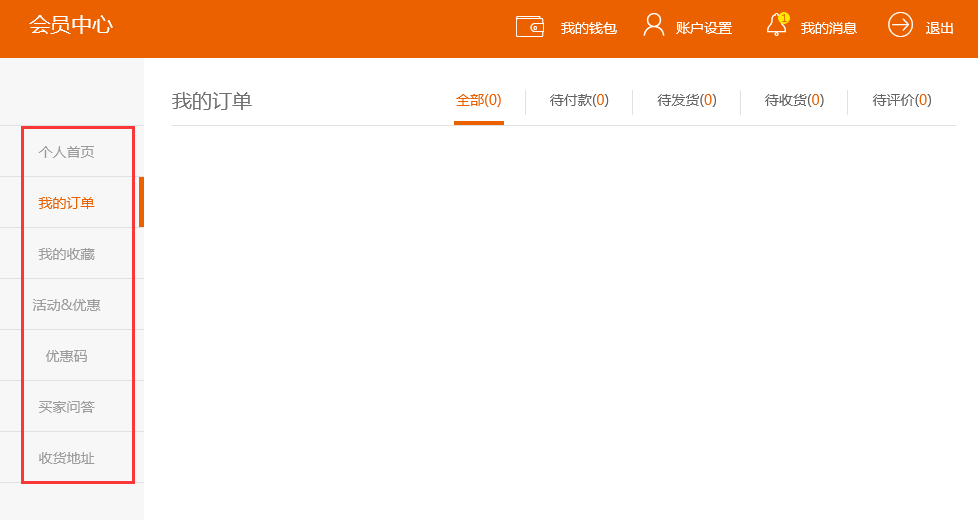Select 我的订单 in sidebar
The image size is (978, 520).
click(x=66, y=203)
